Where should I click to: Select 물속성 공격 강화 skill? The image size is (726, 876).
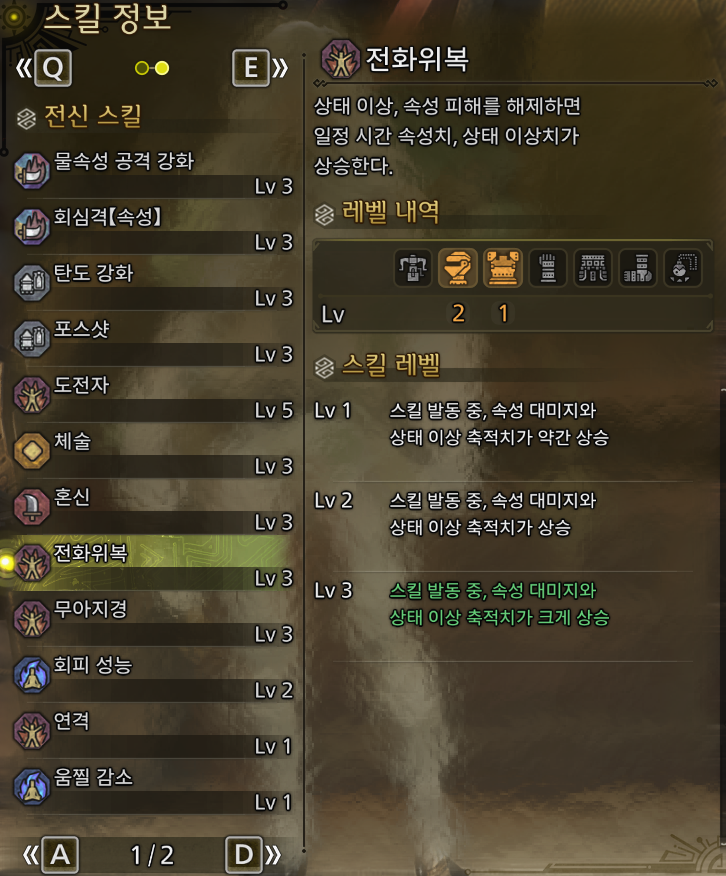[x=154, y=171]
